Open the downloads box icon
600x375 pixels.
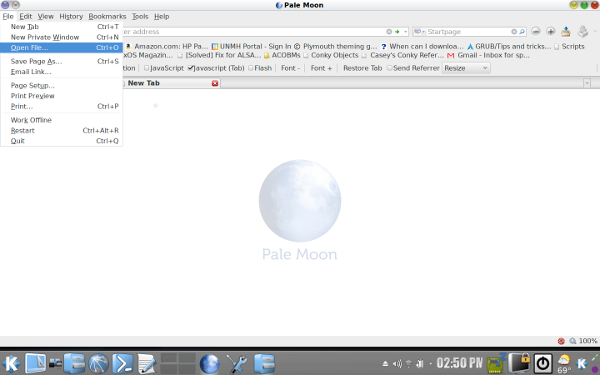(x=566, y=31)
